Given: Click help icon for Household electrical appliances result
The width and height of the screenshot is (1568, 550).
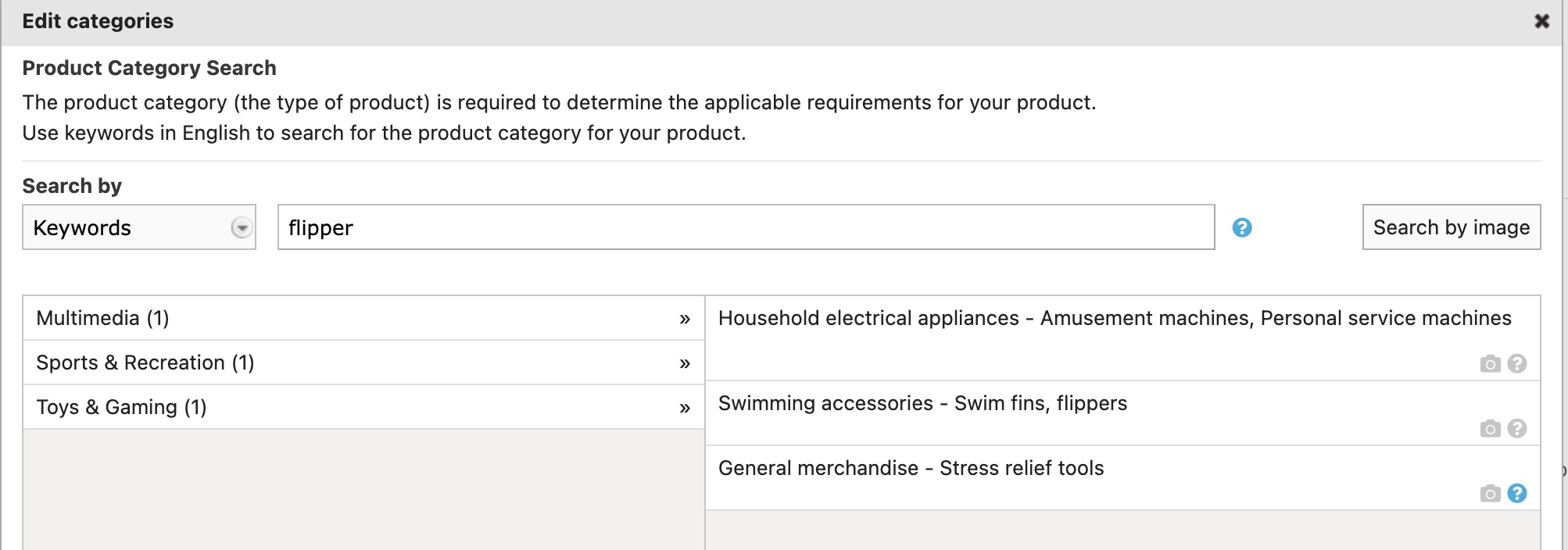Looking at the screenshot, I should [x=1517, y=363].
